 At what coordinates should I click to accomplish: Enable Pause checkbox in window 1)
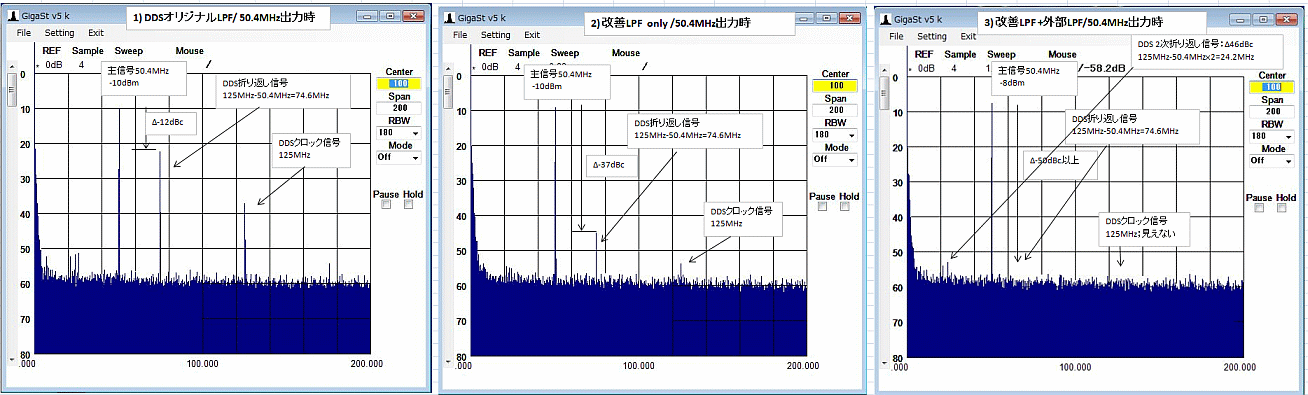tap(387, 204)
